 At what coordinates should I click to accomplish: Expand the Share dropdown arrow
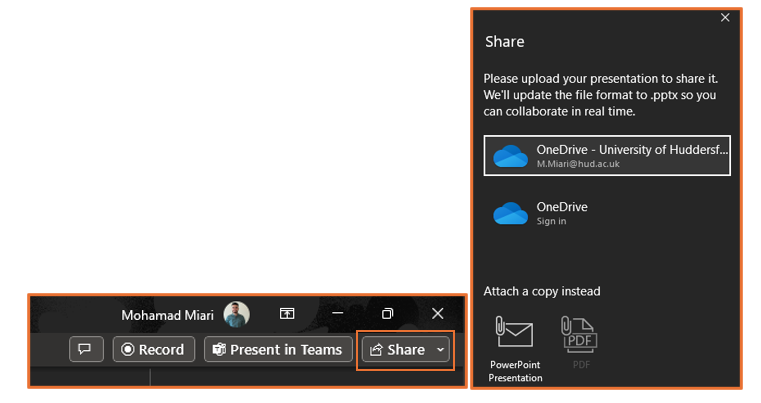tap(441, 350)
